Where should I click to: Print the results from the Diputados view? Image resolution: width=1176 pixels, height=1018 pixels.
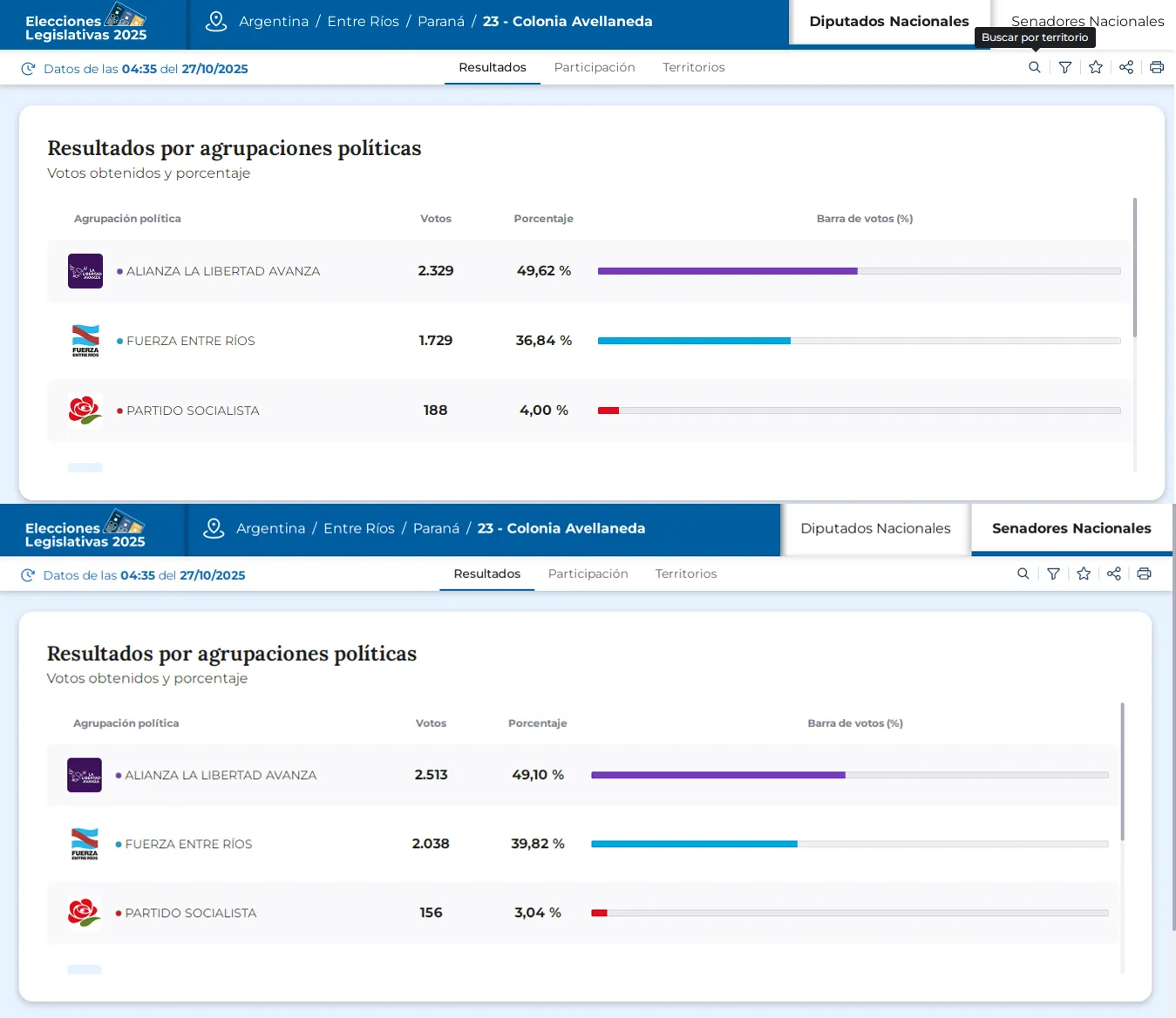(x=1156, y=67)
